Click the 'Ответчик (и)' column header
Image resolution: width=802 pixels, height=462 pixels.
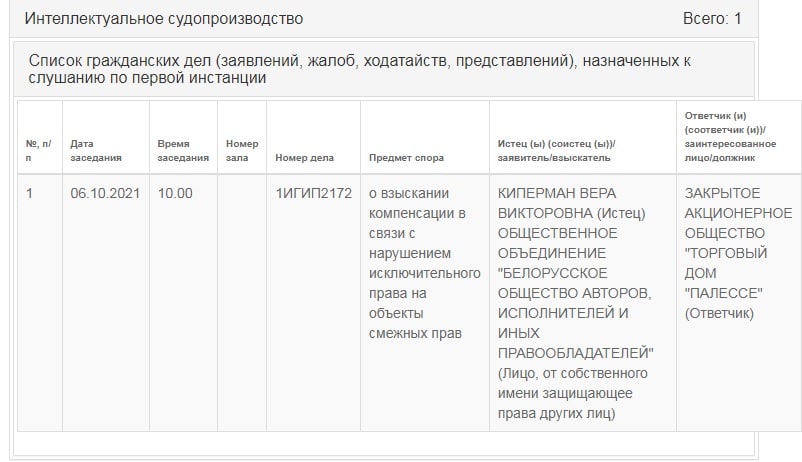[x=739, y=137]
